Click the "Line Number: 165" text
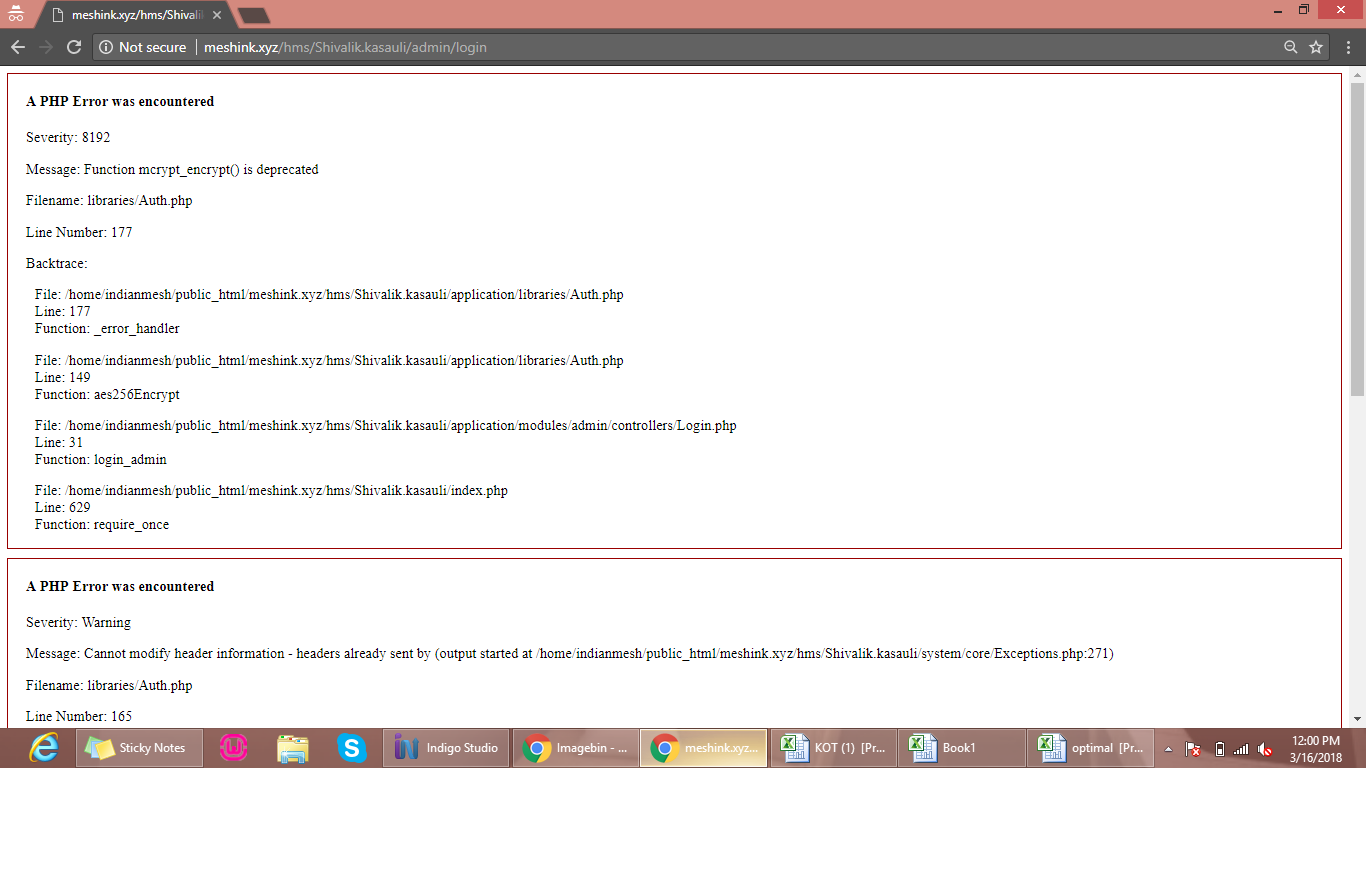The image size is (1368, 888). [x=79, y=716]
